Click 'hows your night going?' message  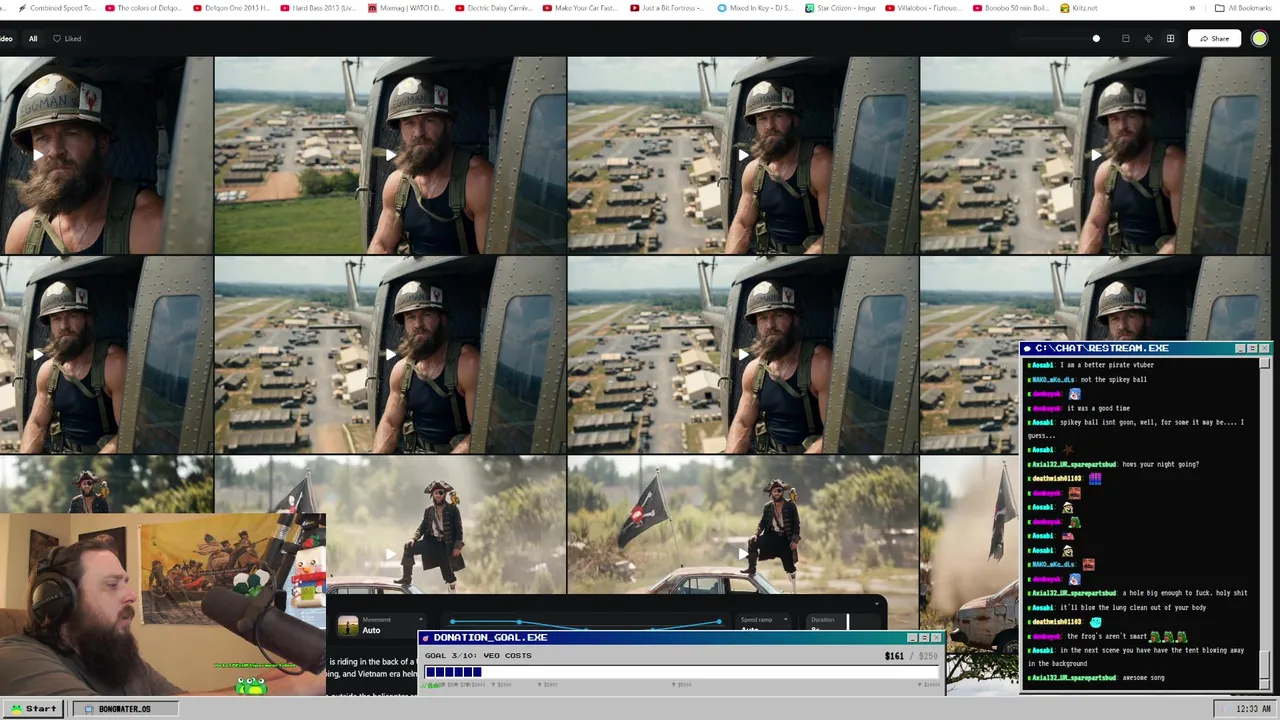(1160, 464)
